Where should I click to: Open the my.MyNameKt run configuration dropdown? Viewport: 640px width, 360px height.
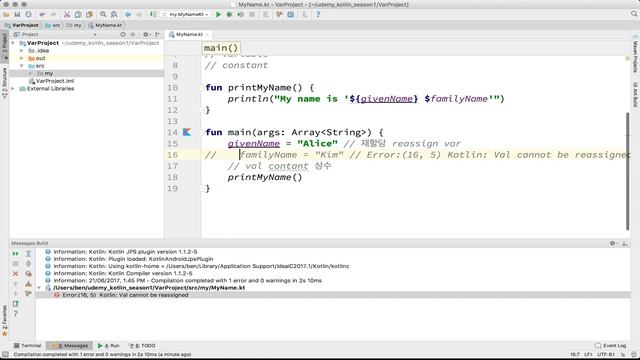pos(186,14)
